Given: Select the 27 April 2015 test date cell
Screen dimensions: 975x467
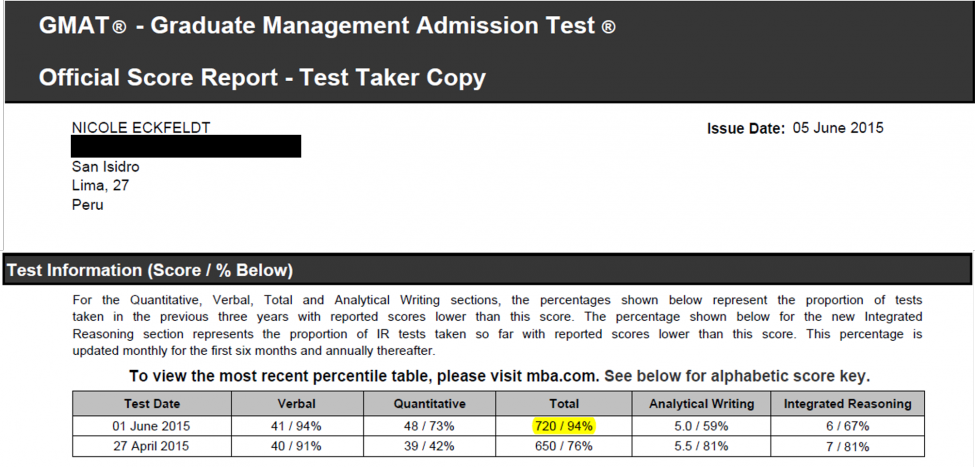Looking at the screenshot, I should tap(151, 446).
